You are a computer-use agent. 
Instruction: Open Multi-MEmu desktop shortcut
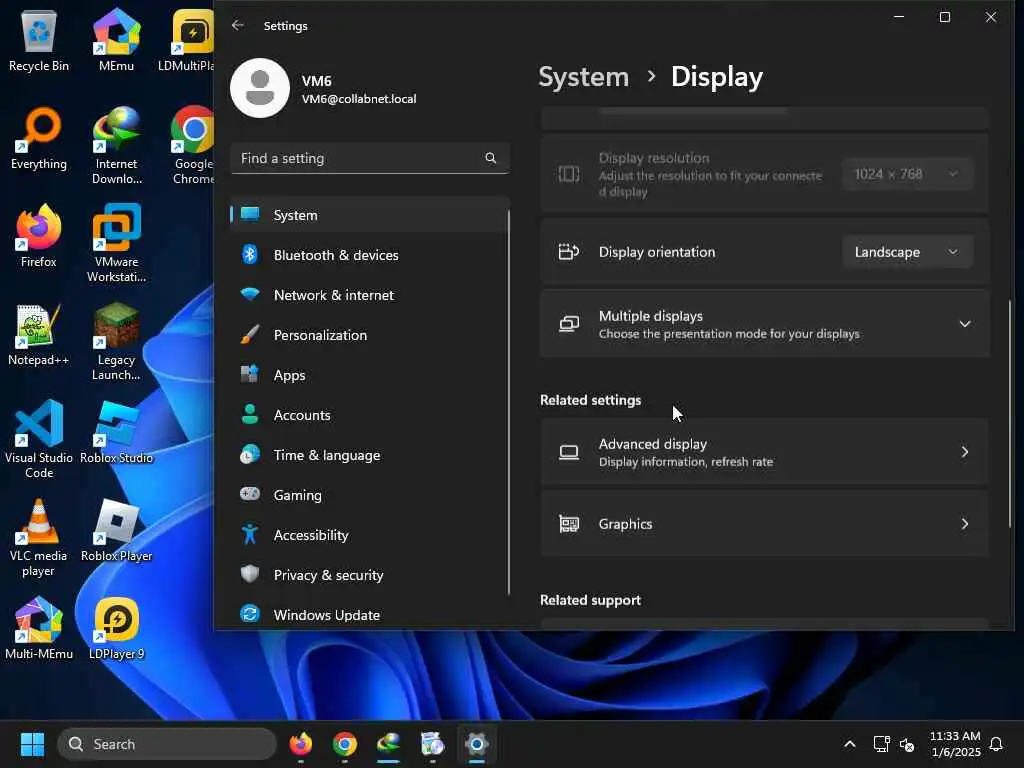[39, 628]
